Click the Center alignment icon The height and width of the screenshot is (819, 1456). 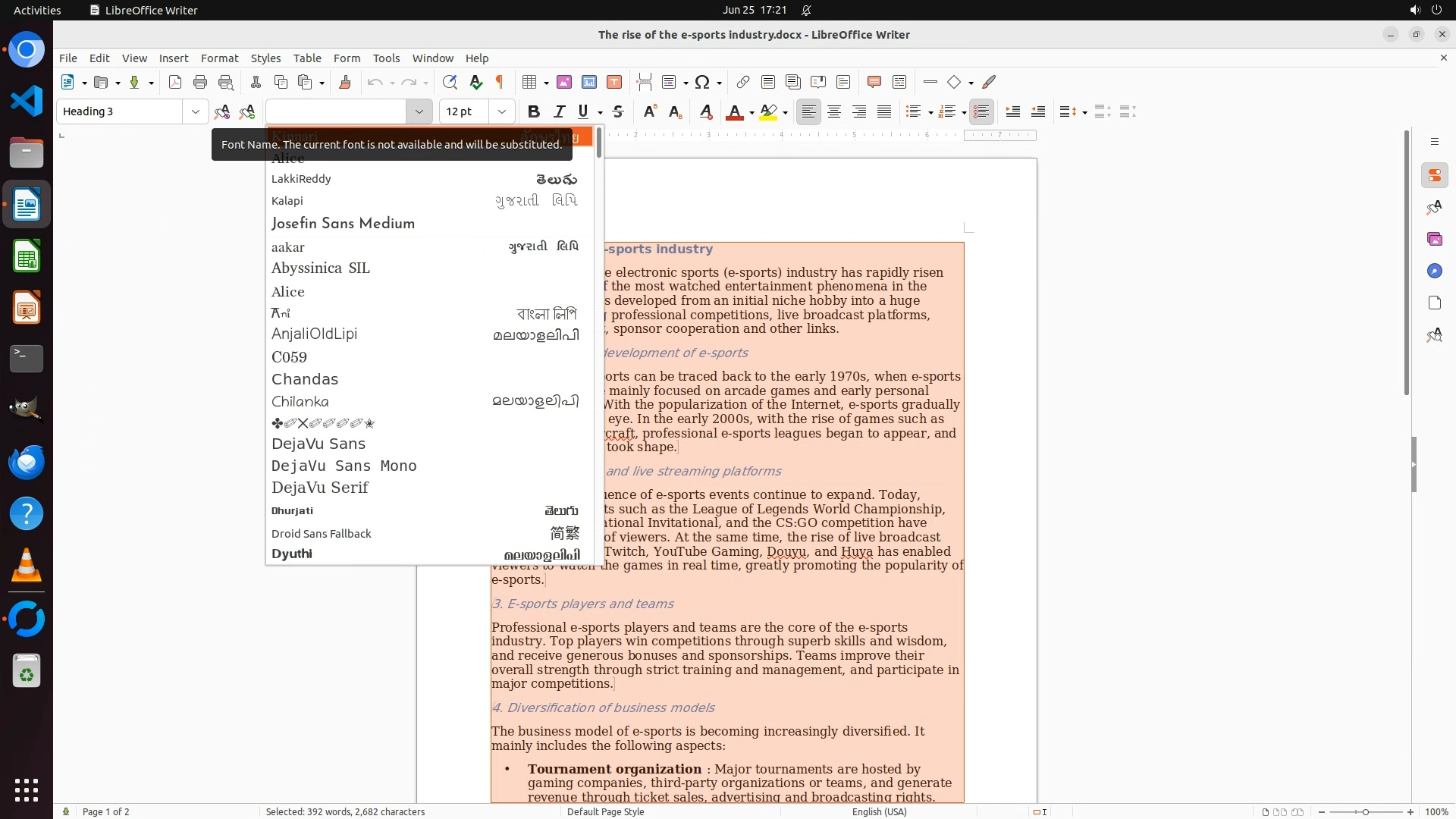[834, 111]
